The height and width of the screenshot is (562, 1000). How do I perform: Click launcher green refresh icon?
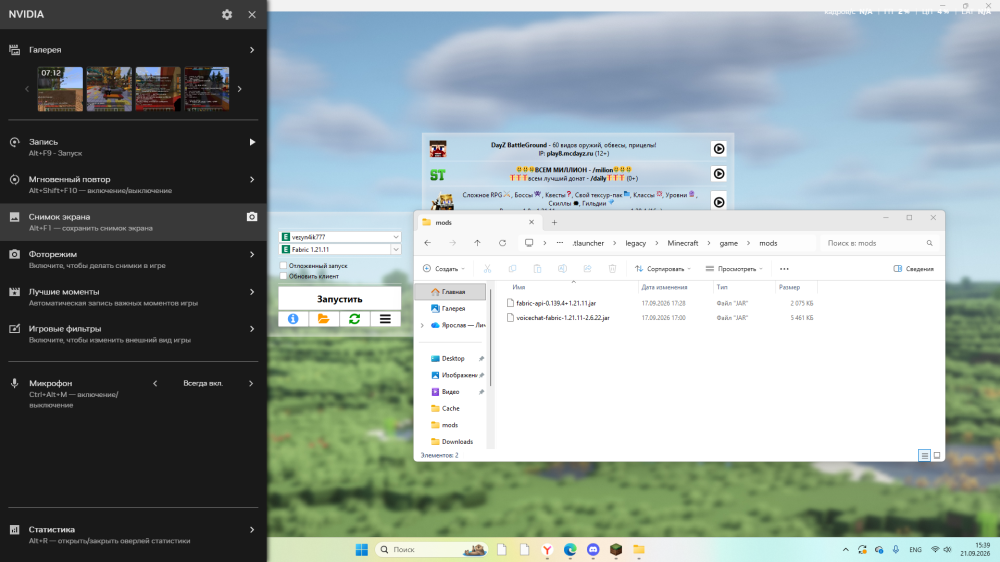pyautogui.click(x=355, y=319)
